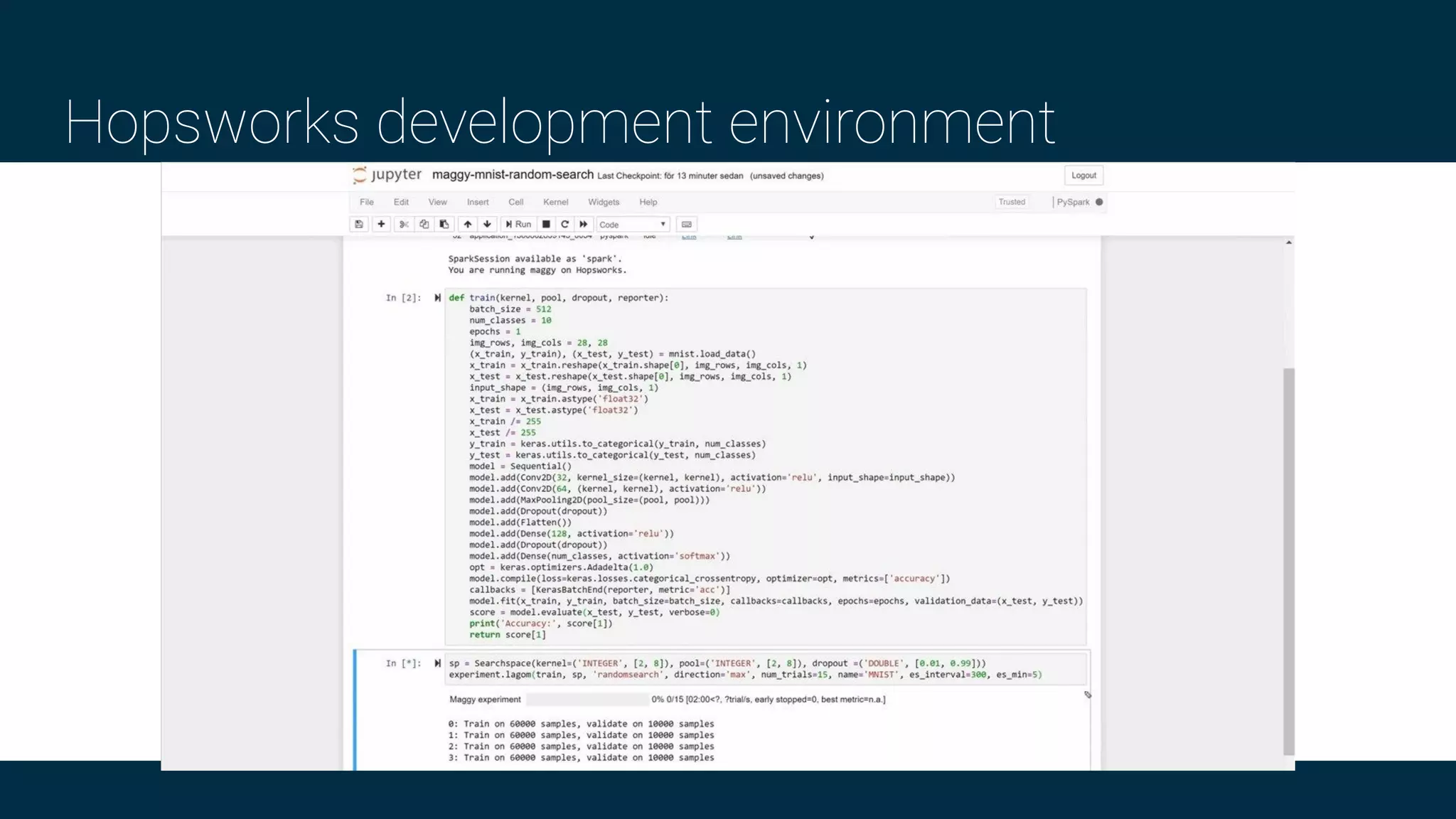Open the cell type Code dropdown

(x=633, y=225)
